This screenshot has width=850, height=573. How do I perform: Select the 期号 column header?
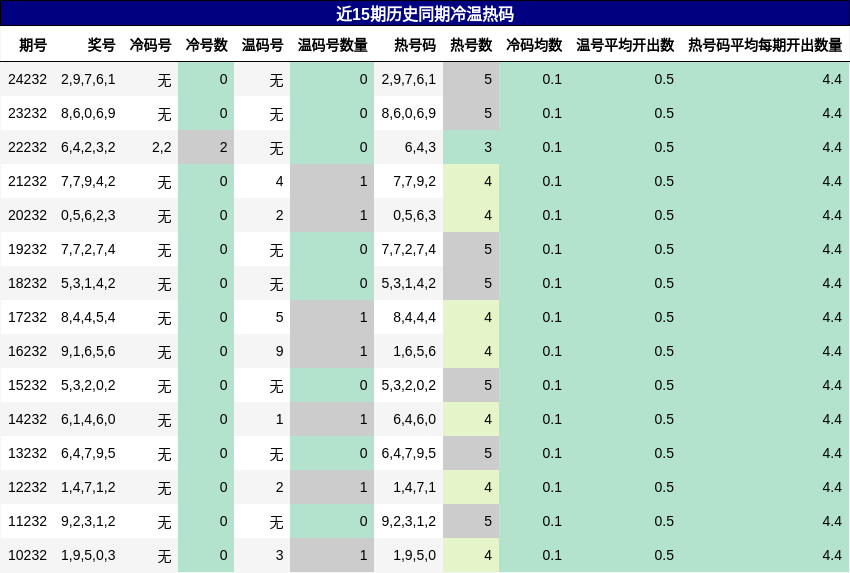33,45
